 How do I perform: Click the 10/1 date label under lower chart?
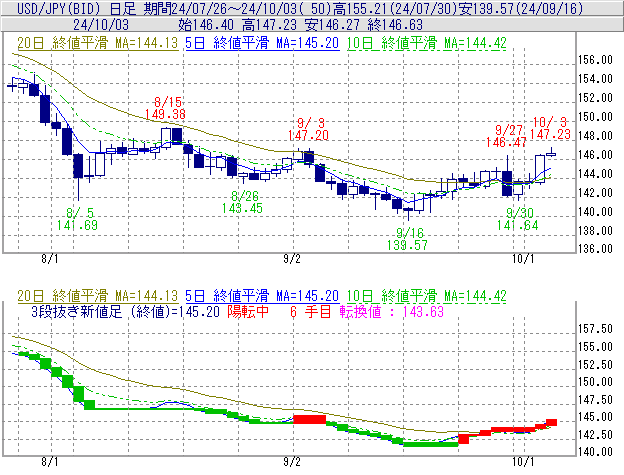click(523, 462)
